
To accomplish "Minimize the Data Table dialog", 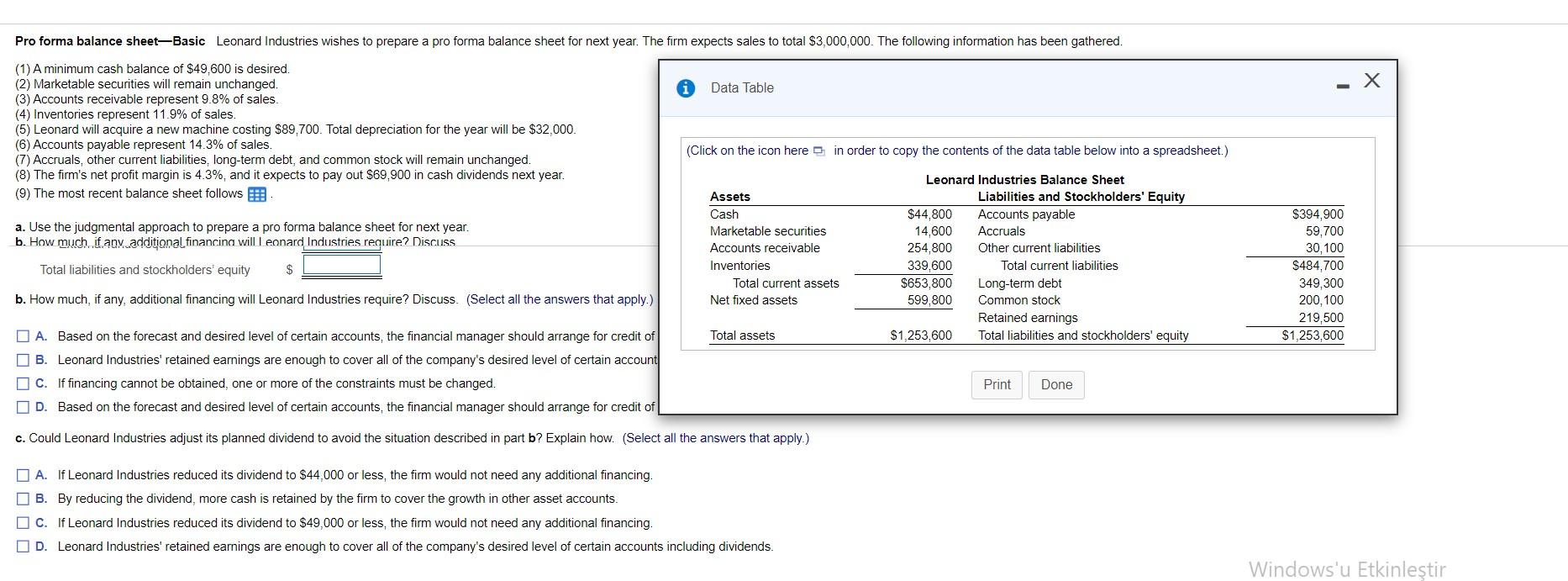I will pyautogui.click(x=1344, y=86).
